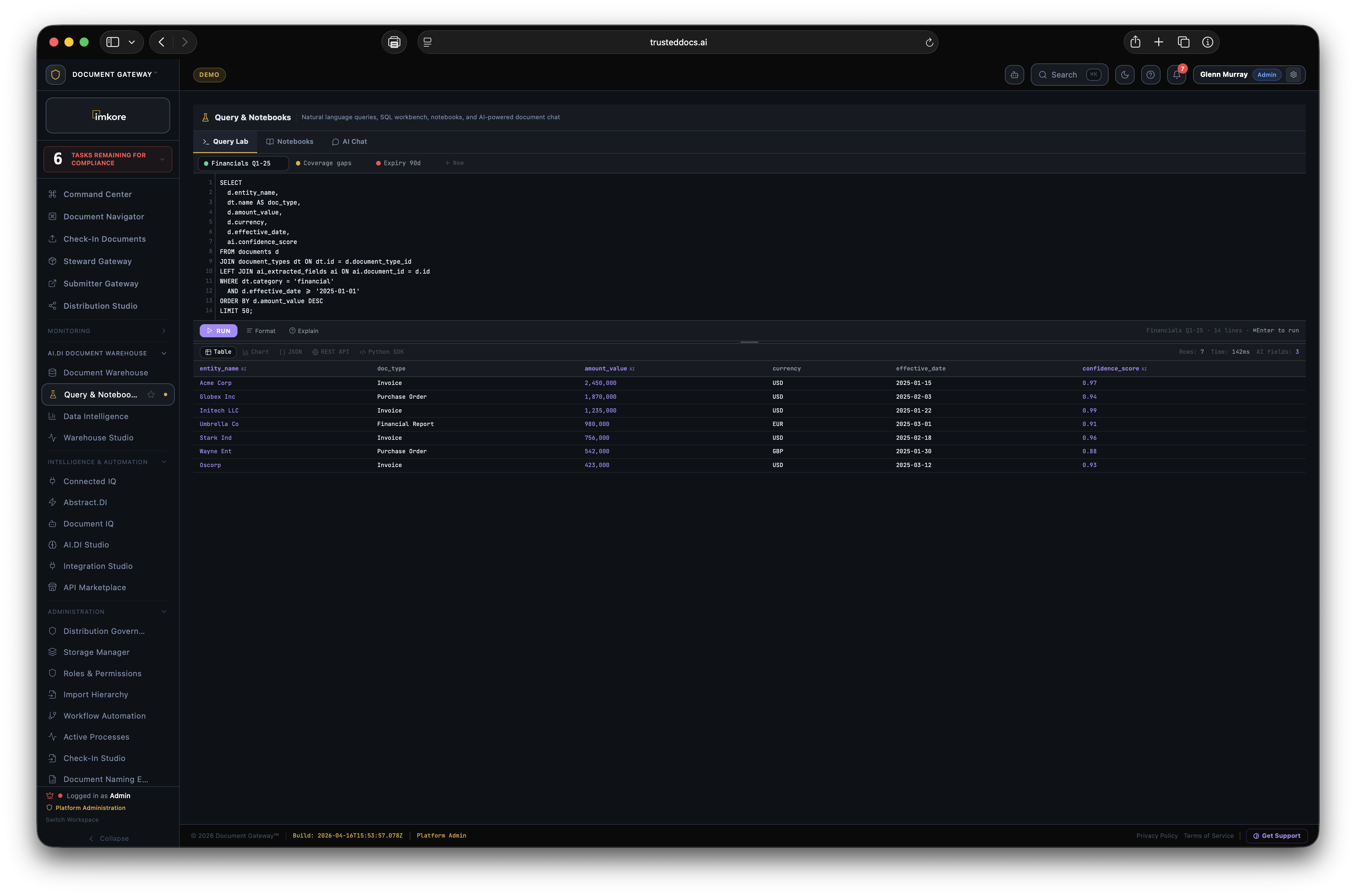1356x896 pixels.
Task: Collapse the sidebar
Action: (109, 838)
